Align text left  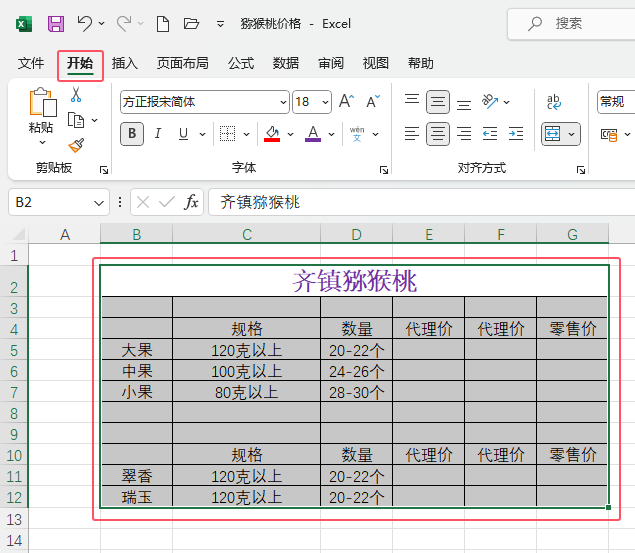(412, 134)
